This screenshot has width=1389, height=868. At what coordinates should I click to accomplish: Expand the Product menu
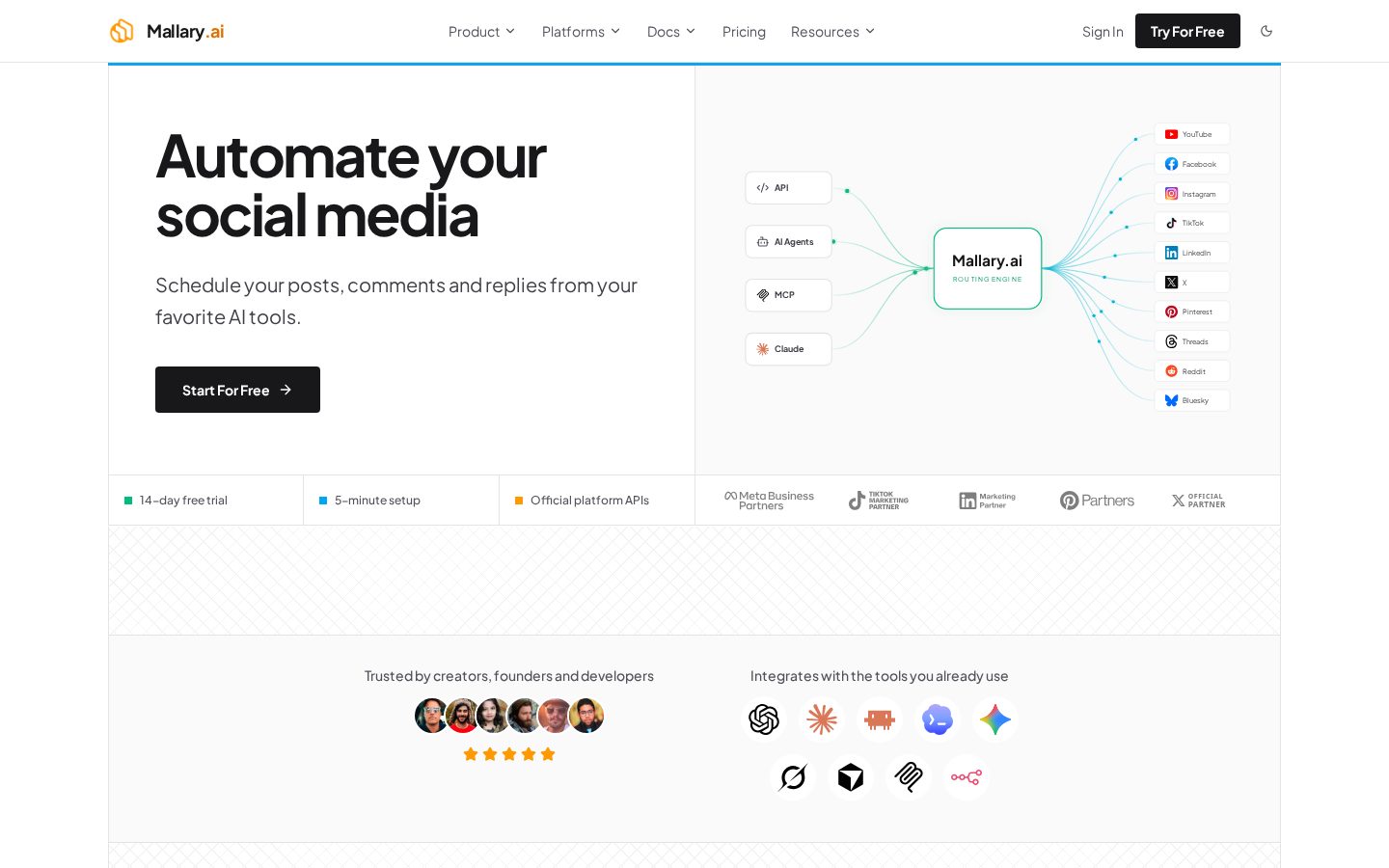pyautogui.click(x=481, y=32)
